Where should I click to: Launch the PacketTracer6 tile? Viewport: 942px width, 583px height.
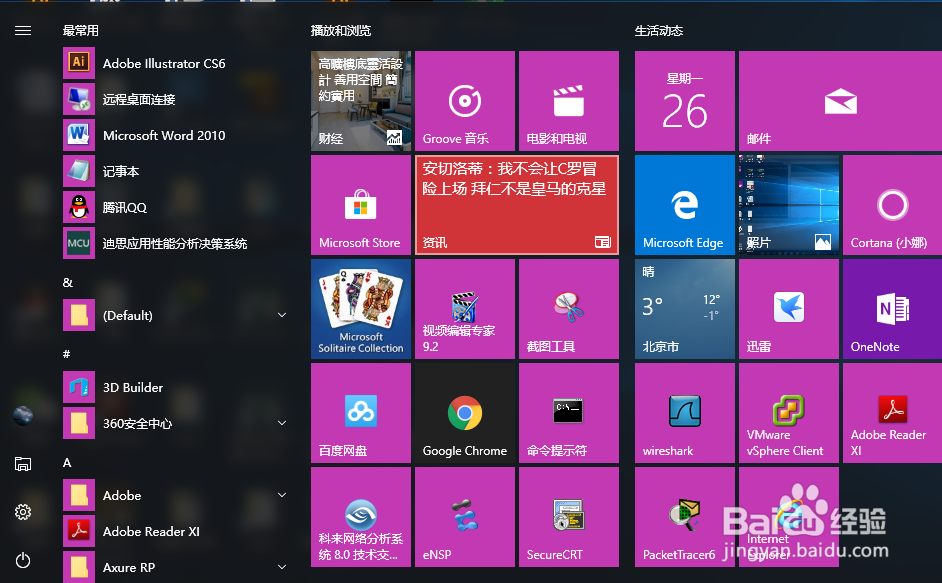(x=685, y=517)
